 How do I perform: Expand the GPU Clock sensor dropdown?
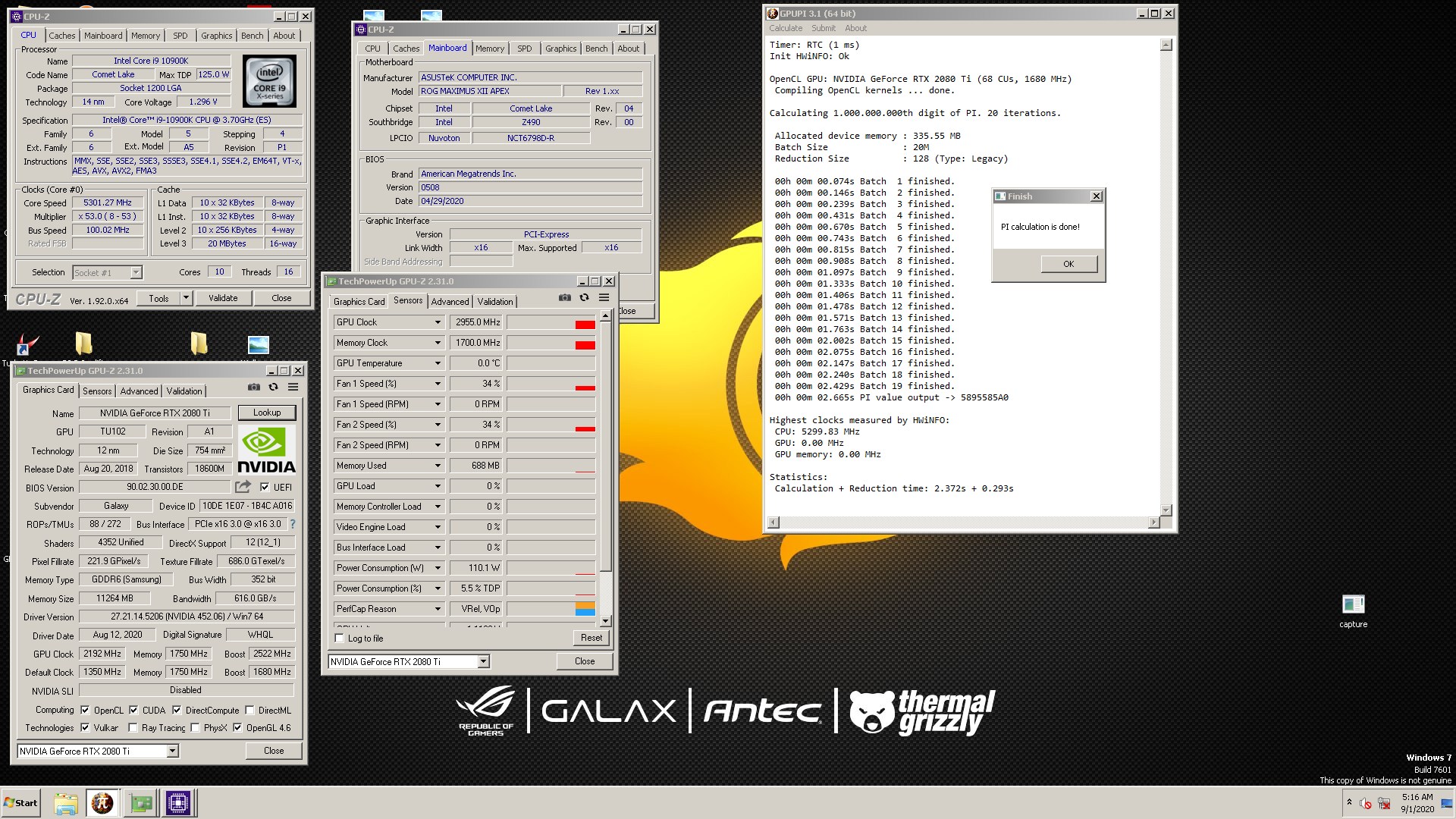(x=438, y=322)
